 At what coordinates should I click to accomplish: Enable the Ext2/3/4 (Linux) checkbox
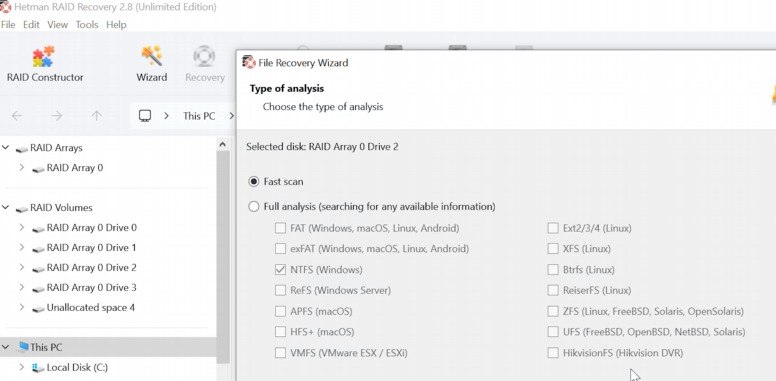tap(553, 228)
